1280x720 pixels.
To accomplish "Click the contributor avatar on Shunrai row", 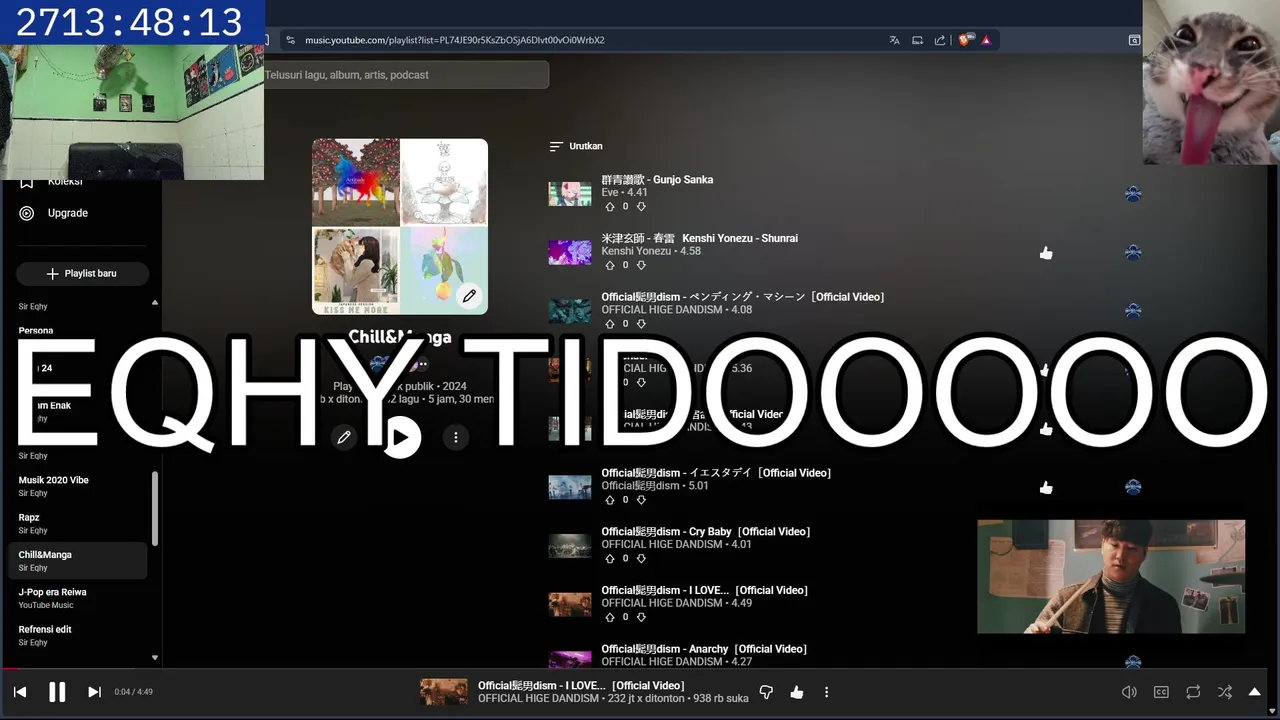I will (1133, 253).
